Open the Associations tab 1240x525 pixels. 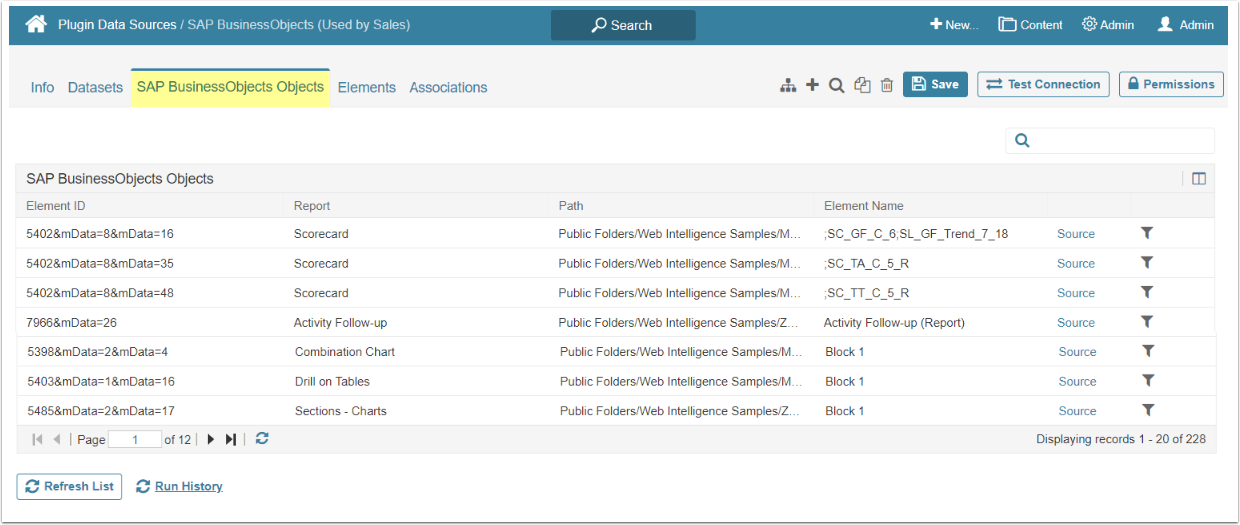click(448, 87)
